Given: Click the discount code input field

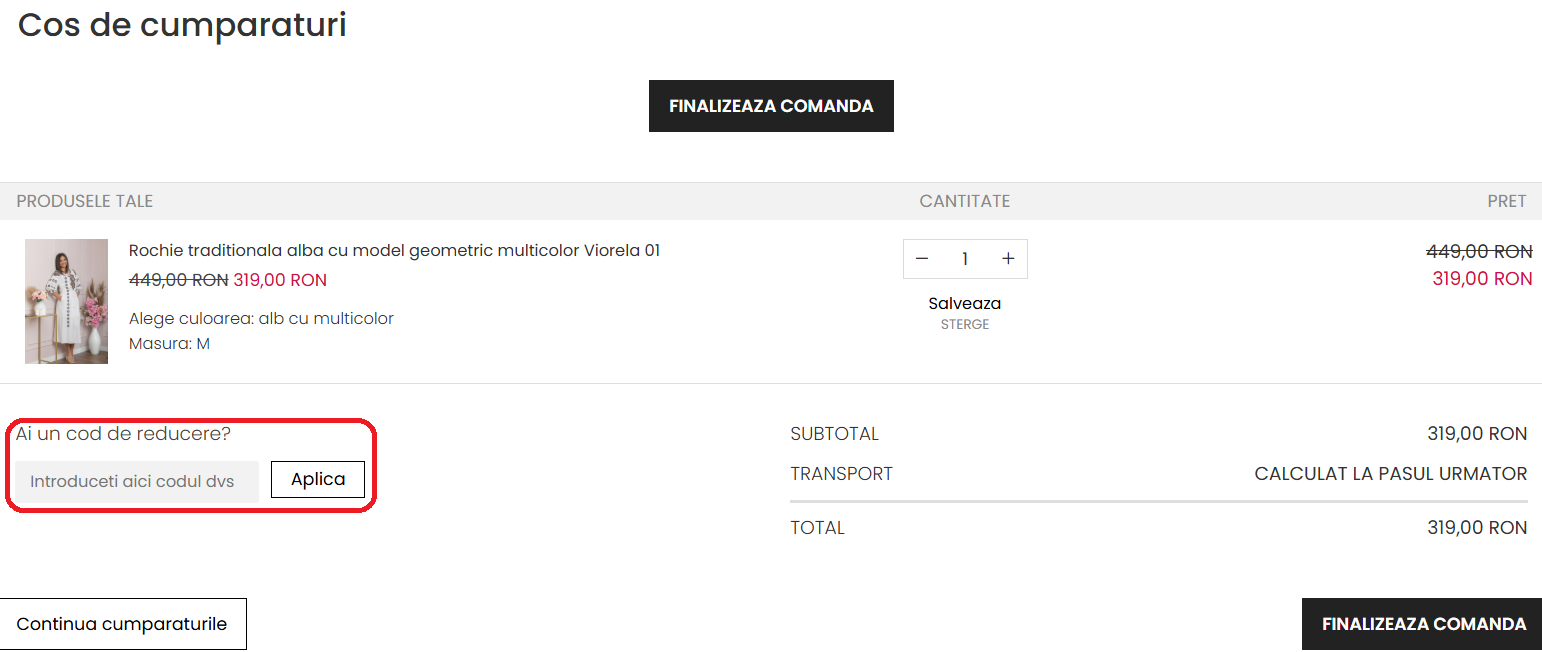Looking at the screenshot, I should click(x=135, y=480).
